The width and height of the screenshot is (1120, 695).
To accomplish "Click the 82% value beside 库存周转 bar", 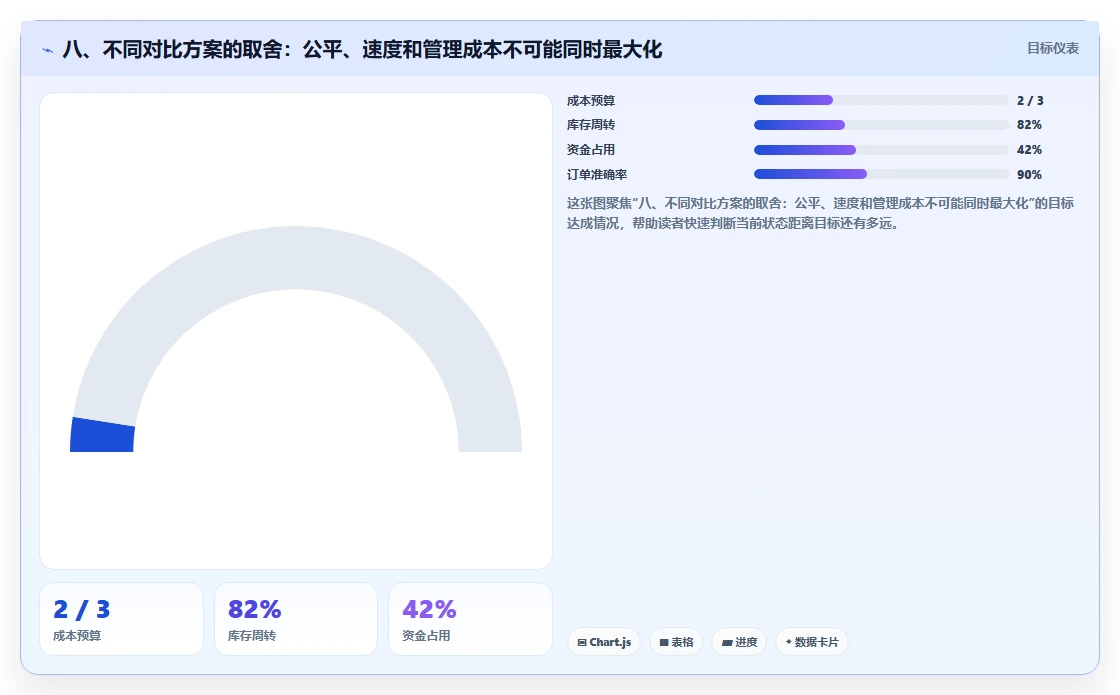I will [1029, 125].
